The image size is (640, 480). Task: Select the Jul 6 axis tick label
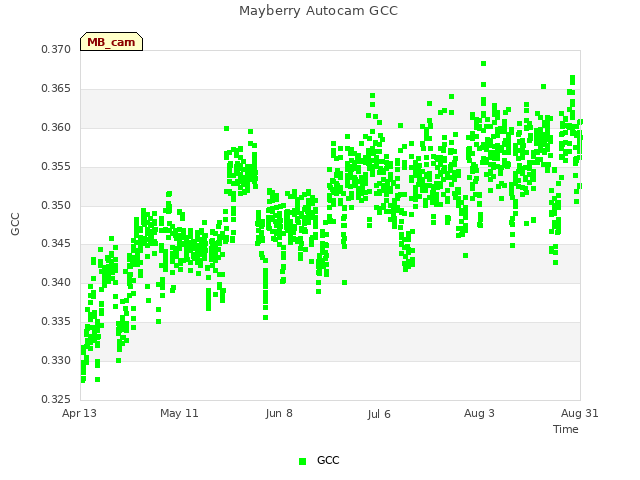coord(379,414)
